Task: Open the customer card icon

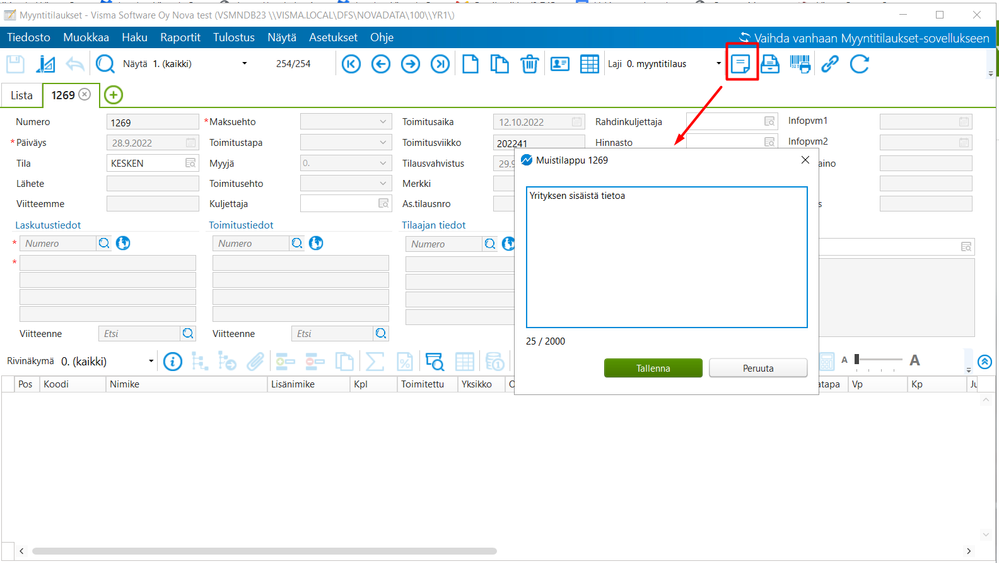Action: (559, 64)
